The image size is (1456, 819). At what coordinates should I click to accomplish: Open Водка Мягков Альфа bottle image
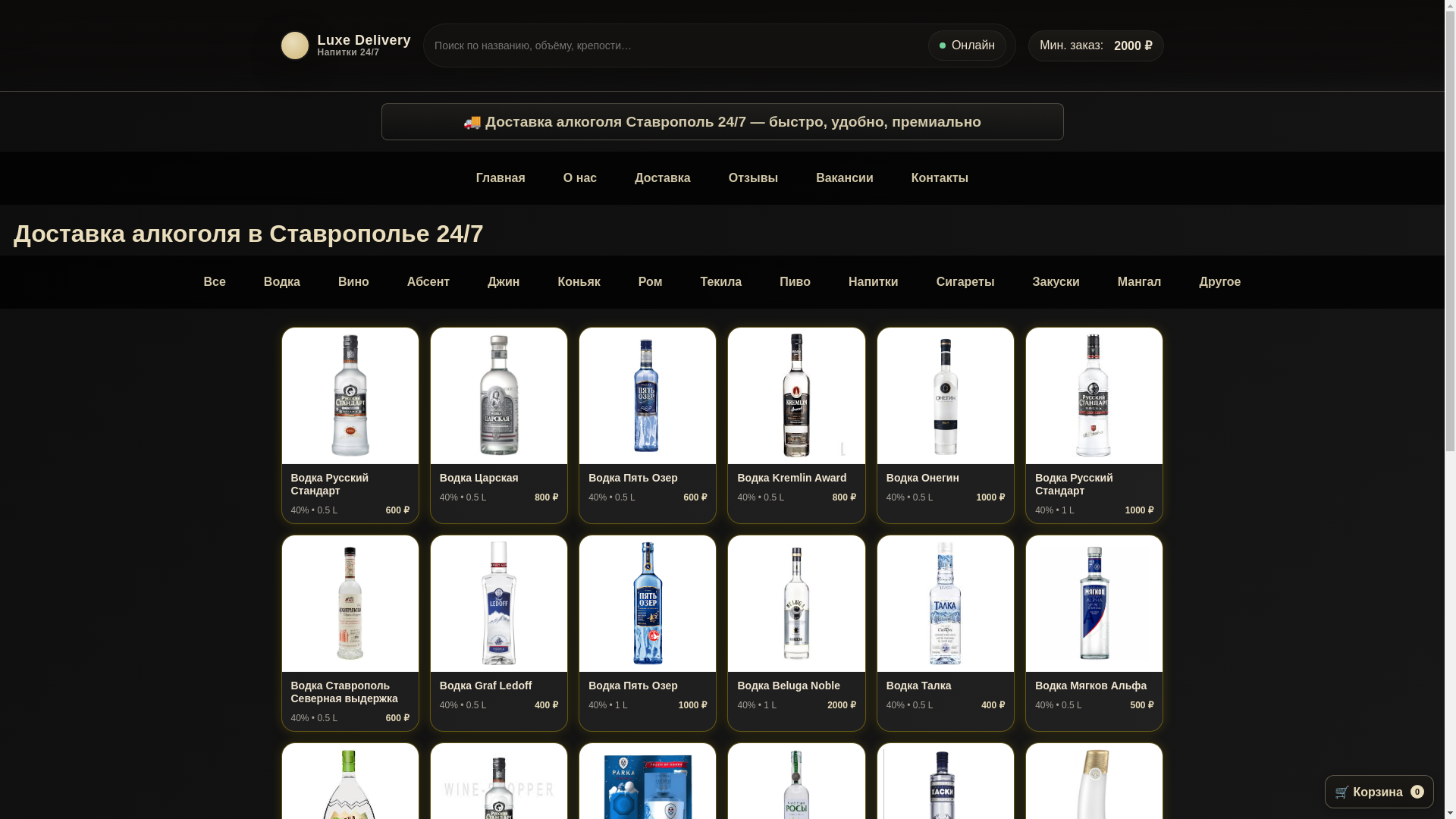(1094, 604)
